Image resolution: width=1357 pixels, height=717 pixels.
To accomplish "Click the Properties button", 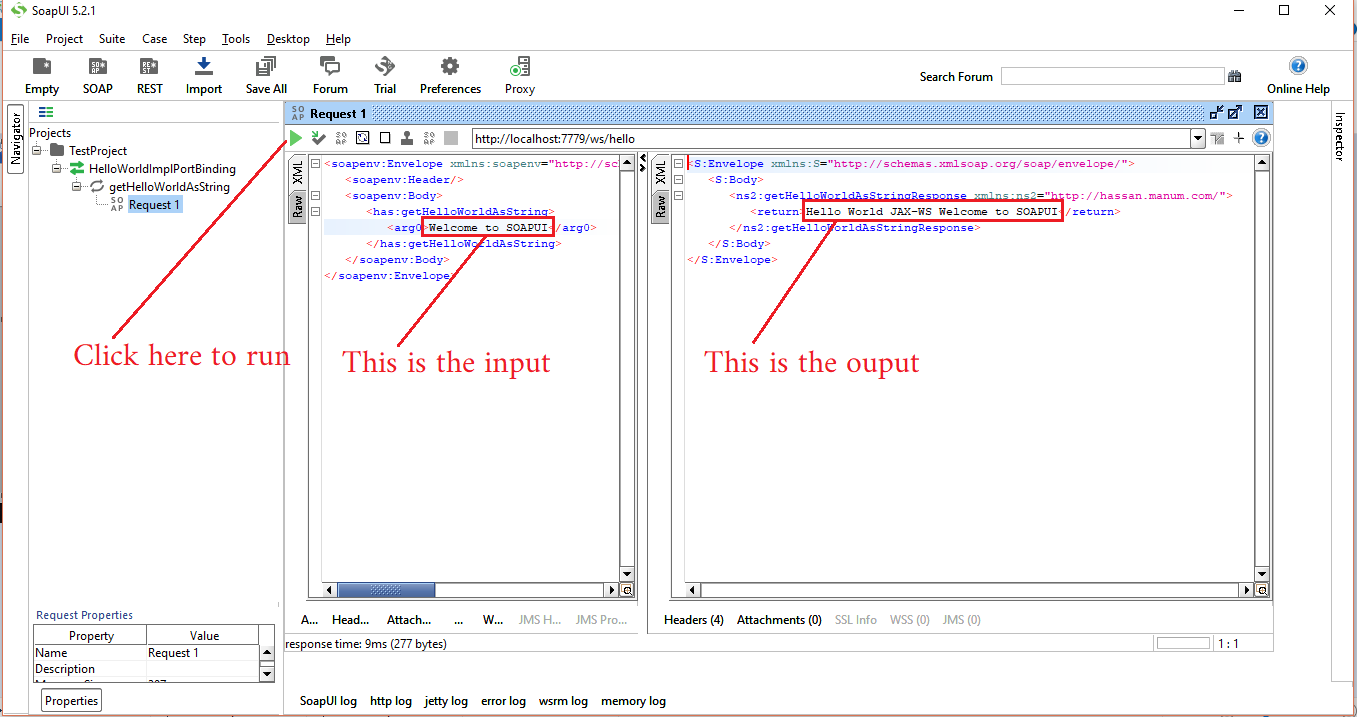I will (72, 701).
